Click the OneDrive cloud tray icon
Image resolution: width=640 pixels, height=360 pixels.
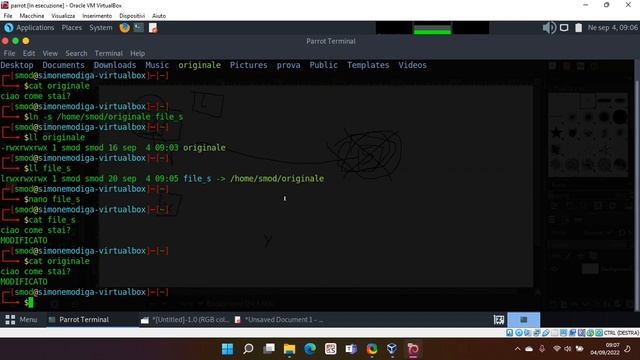point(529,349)
